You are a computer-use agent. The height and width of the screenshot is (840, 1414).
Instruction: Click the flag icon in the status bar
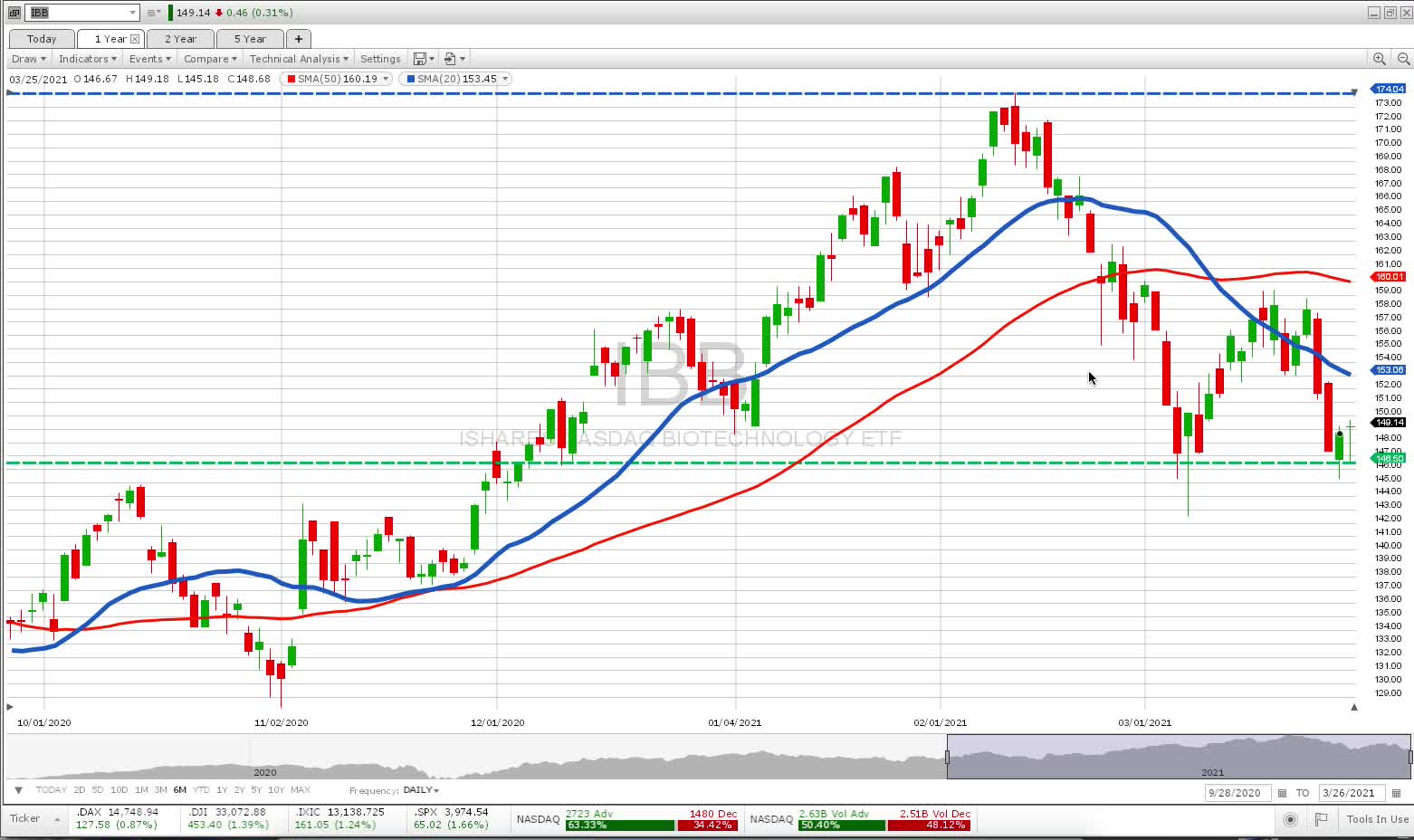coord(1322,819)
